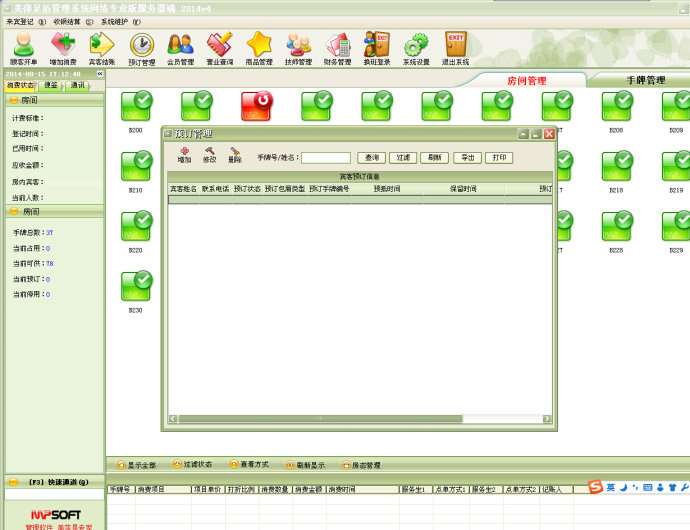The height and width of the screenshot is (530, 690).
Task: Click 保留时间 column header
Action: [x=463, y=189]
